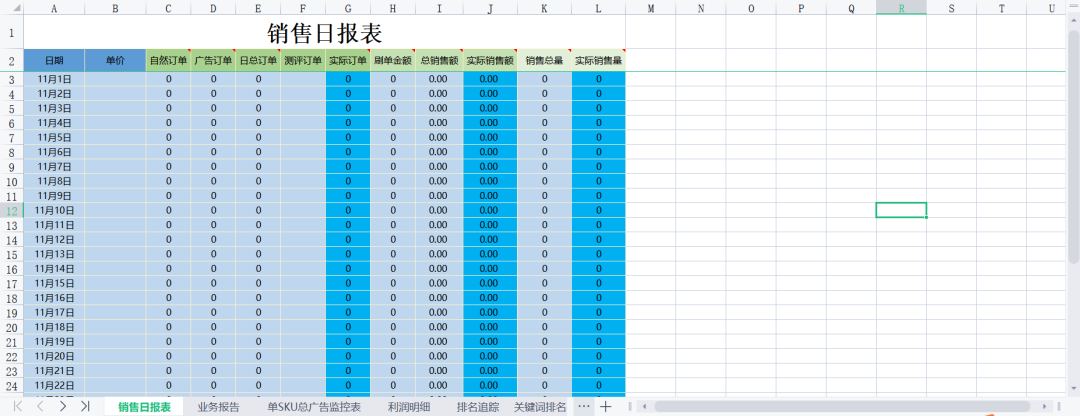The image size is (1080, 416).
Task: Select the 11月1日 date cell
Action: 54,79
